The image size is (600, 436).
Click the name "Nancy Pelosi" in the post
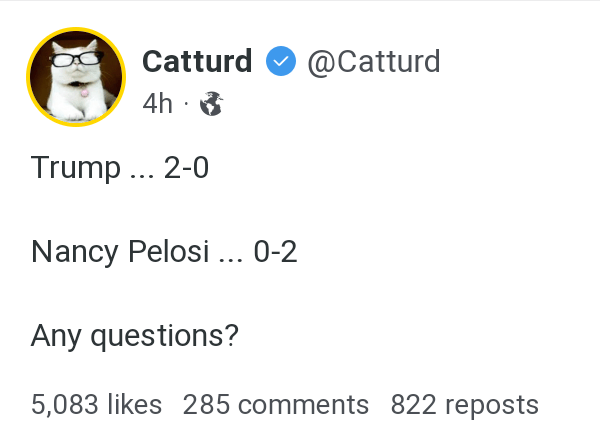tap(120, 251)
